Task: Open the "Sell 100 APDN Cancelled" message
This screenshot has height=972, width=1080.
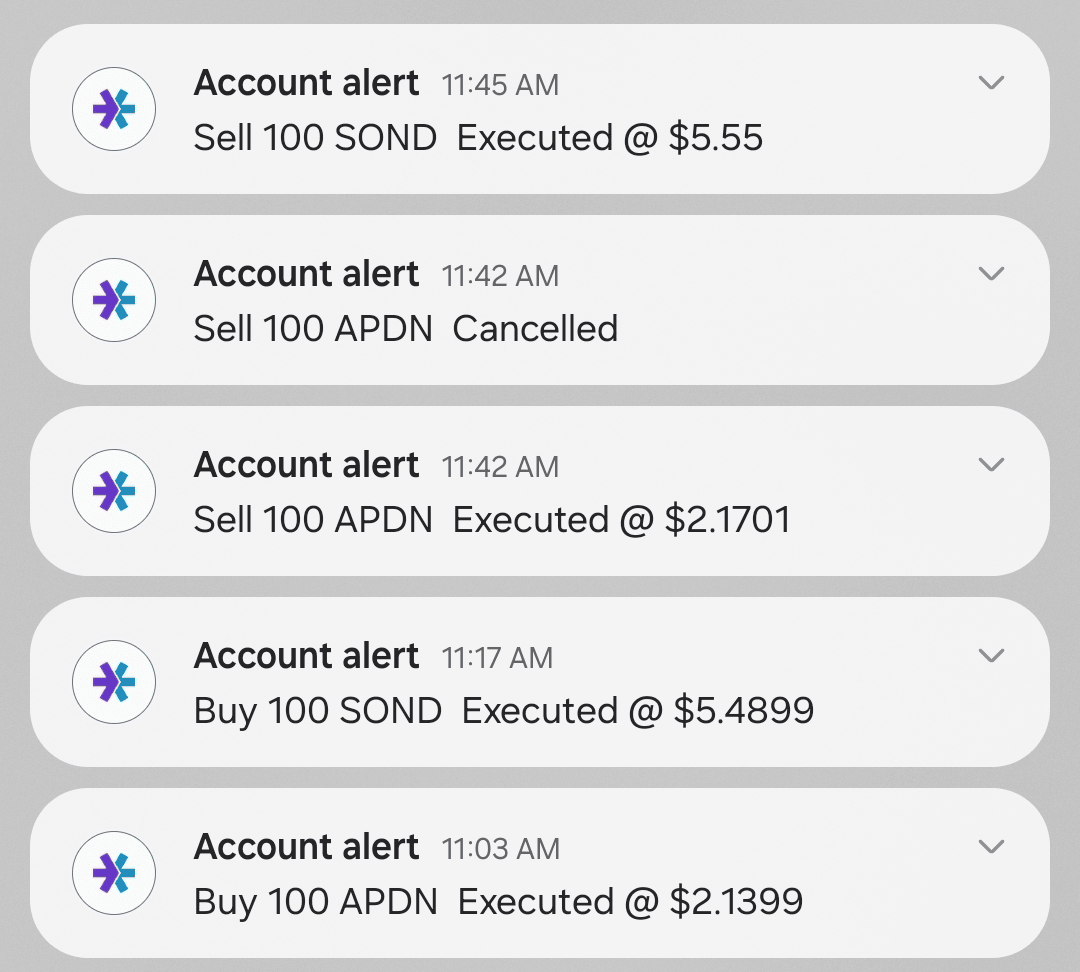Action: coord(406,329)
